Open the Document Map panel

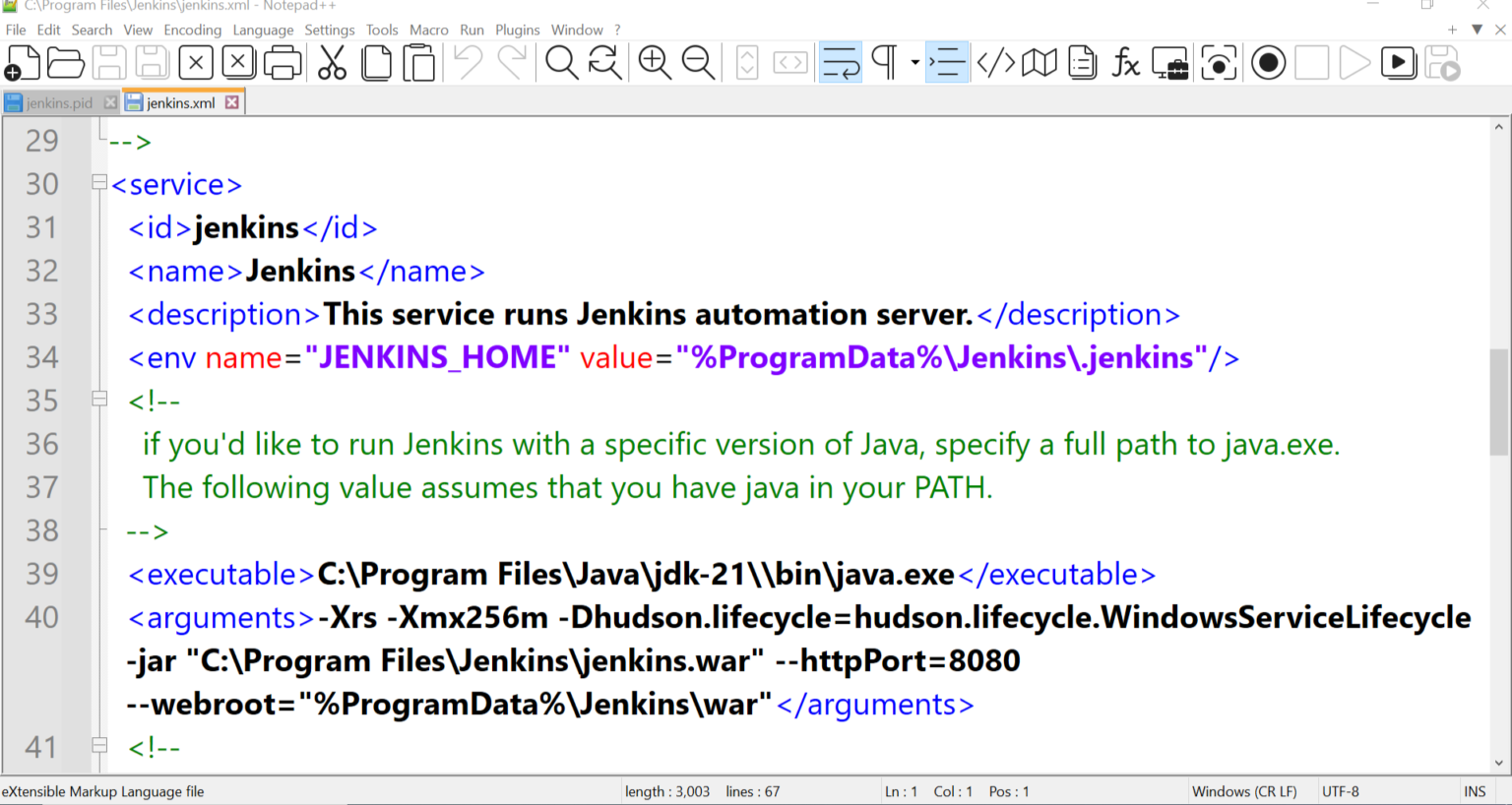point(1039,62)
